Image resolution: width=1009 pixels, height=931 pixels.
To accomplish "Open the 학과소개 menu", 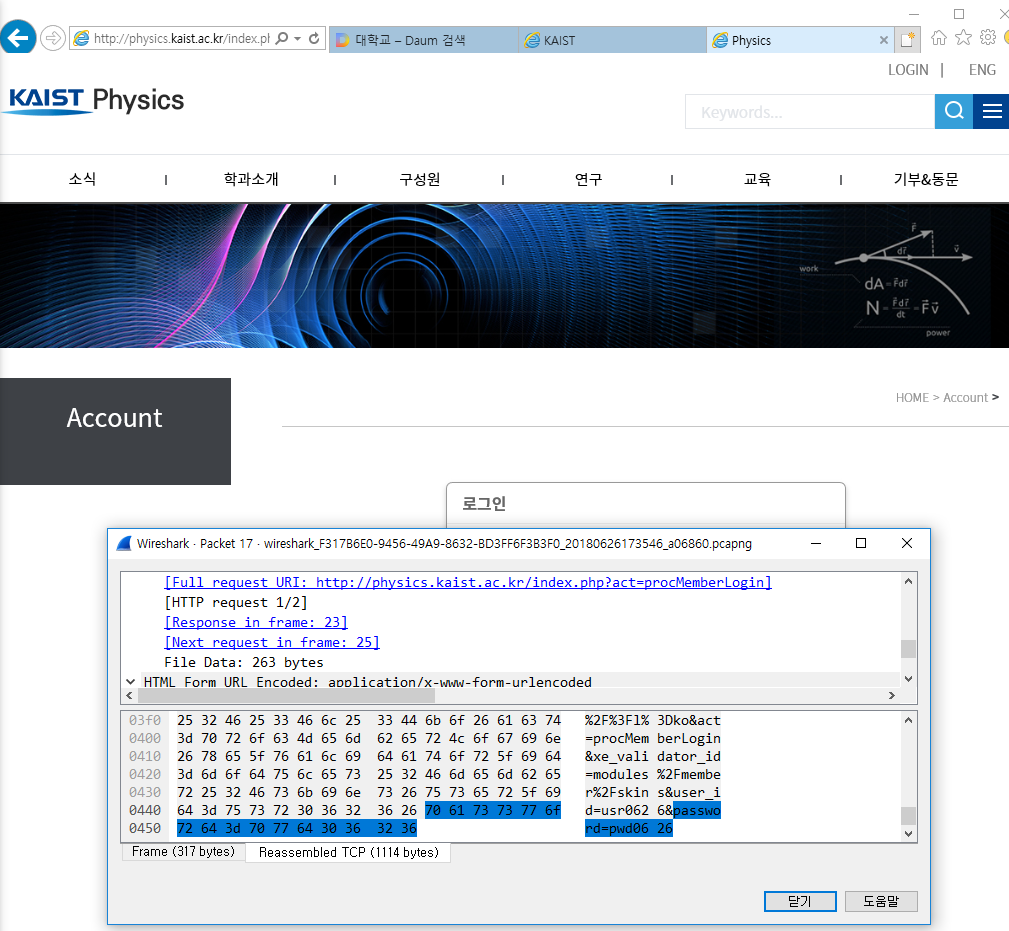I will click(x=251, y=180).
